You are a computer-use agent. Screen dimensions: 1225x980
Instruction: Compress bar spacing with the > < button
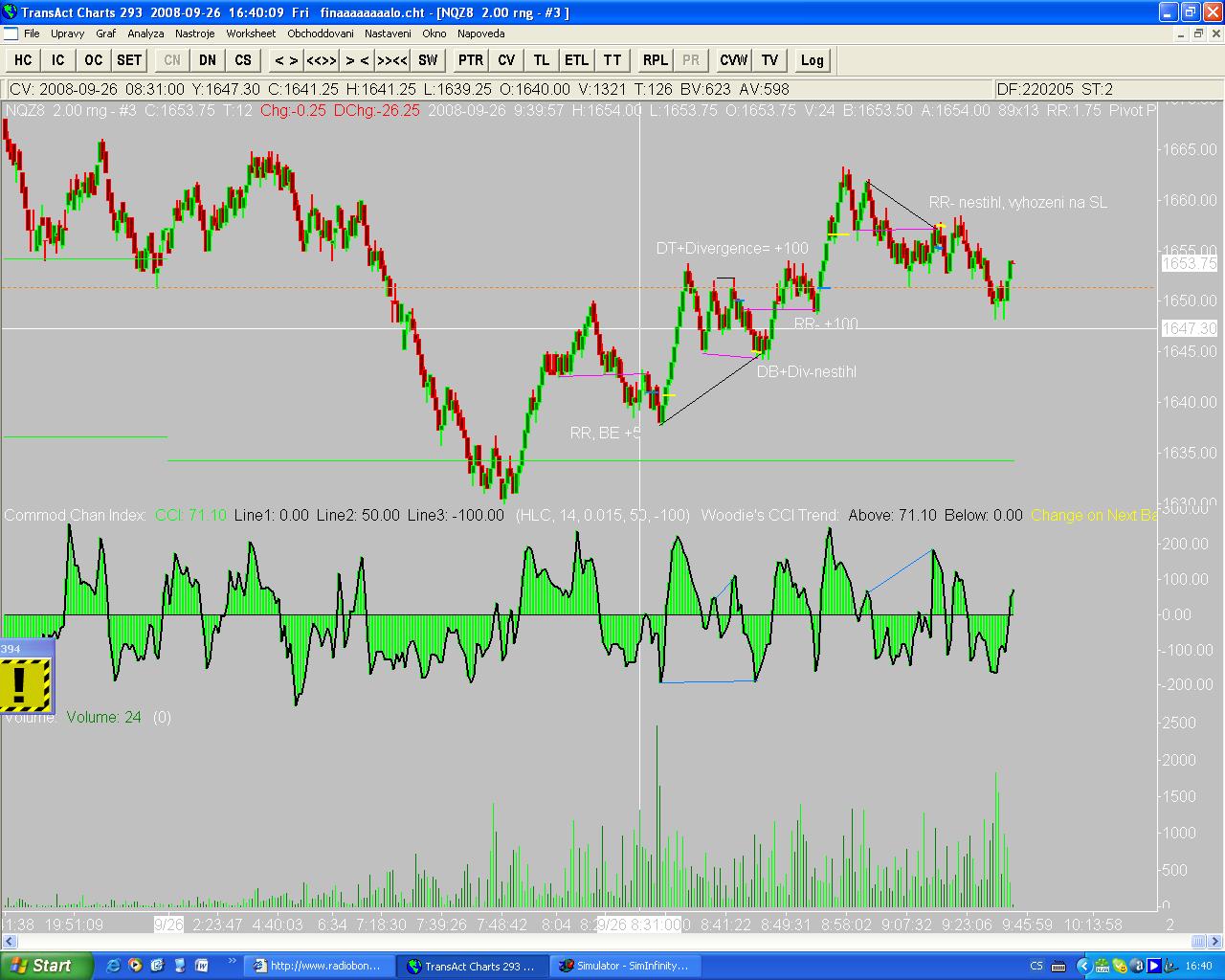tap(357, 60)
